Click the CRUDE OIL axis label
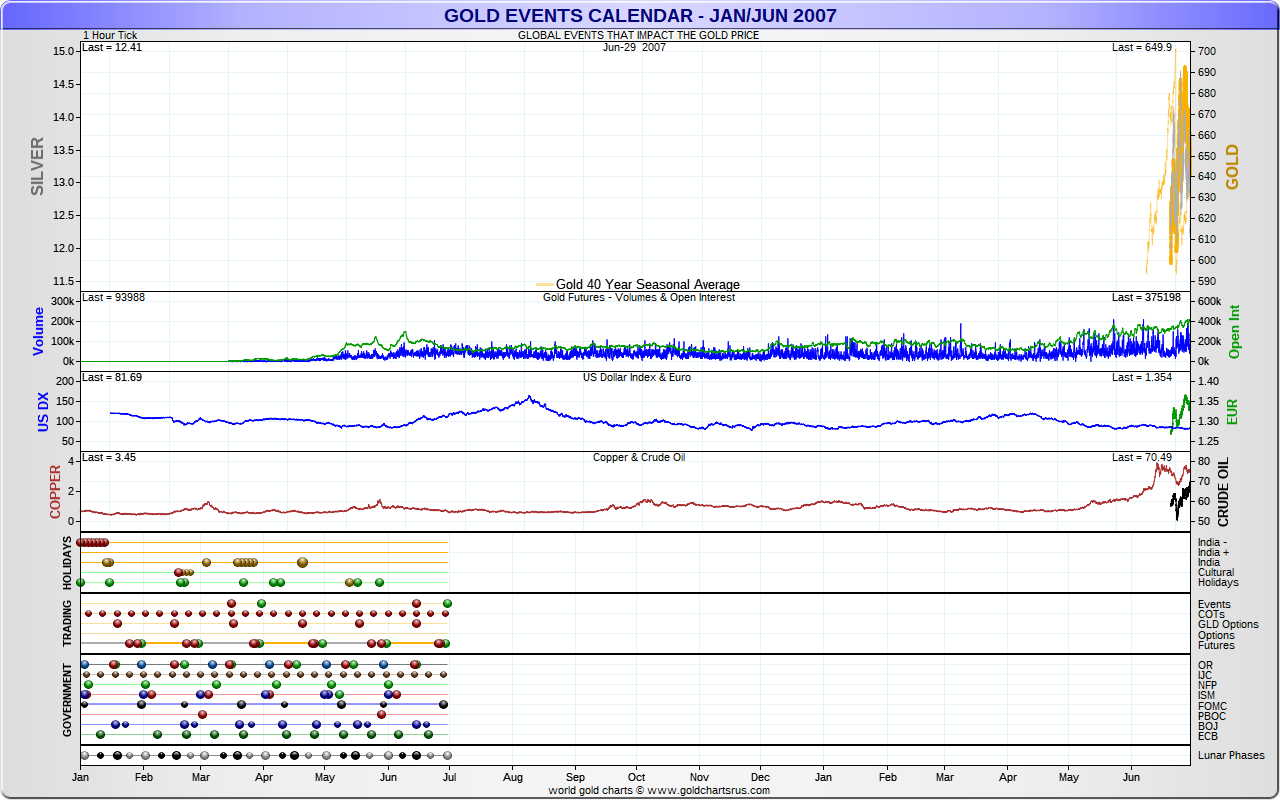This screenshot has width=1280, height=800. pos(1223,491)
